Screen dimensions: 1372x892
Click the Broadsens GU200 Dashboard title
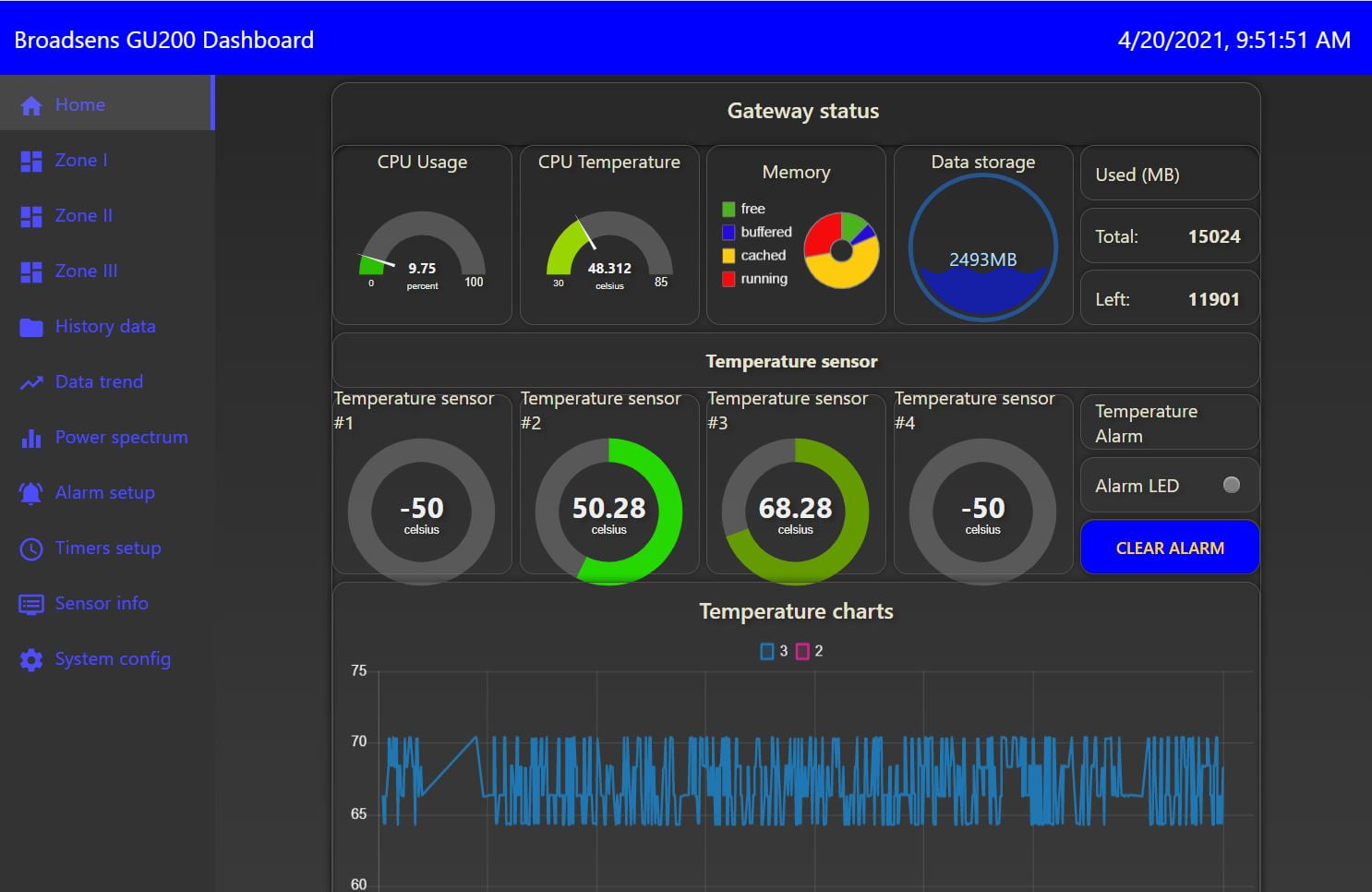164,40
